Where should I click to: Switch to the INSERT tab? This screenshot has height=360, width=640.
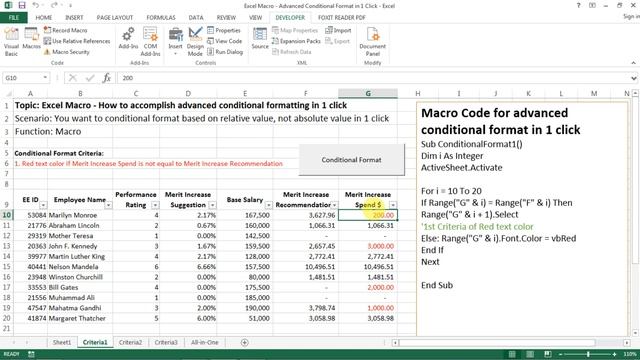(x=74, y=18)
